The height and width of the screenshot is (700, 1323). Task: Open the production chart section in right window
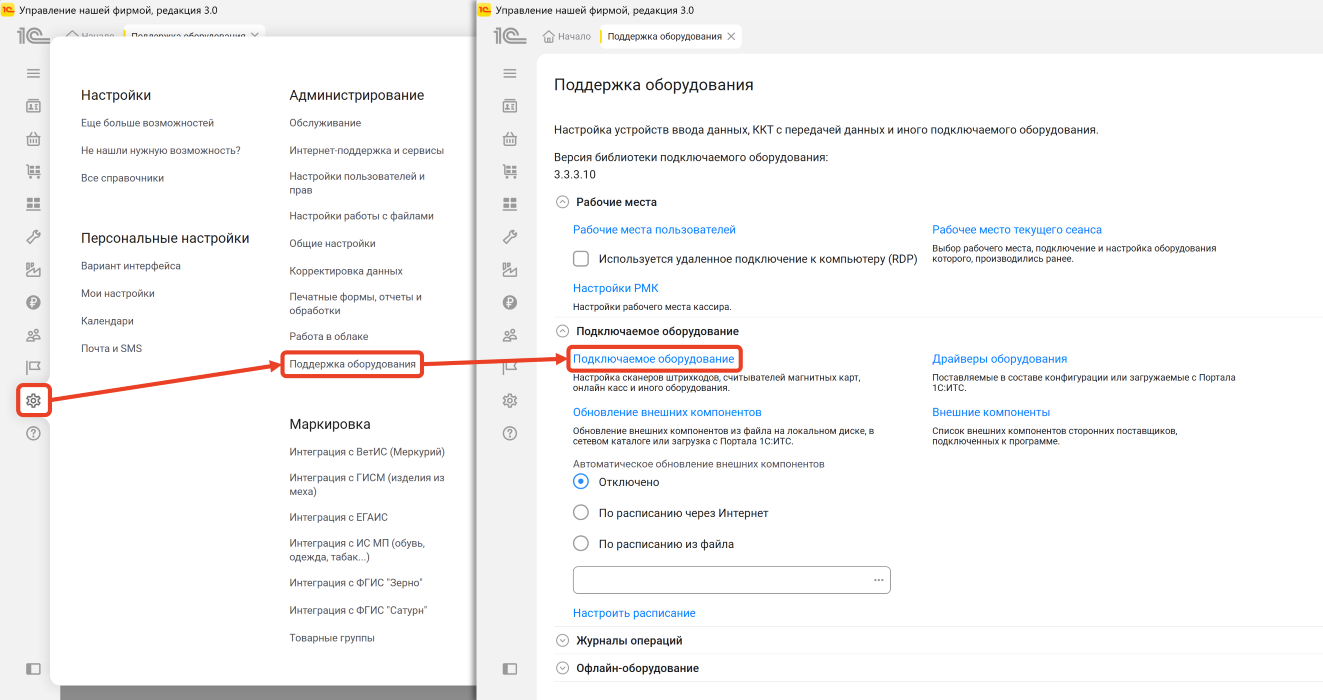[x=510, y=269]
